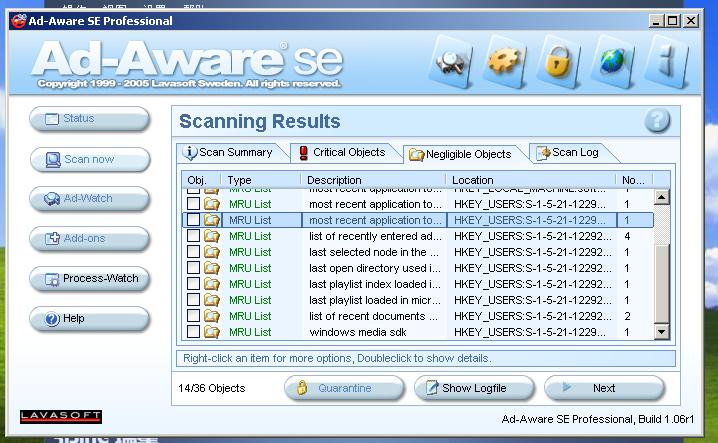
Task: Click the Status sidebar button
Action: [89, 119]
